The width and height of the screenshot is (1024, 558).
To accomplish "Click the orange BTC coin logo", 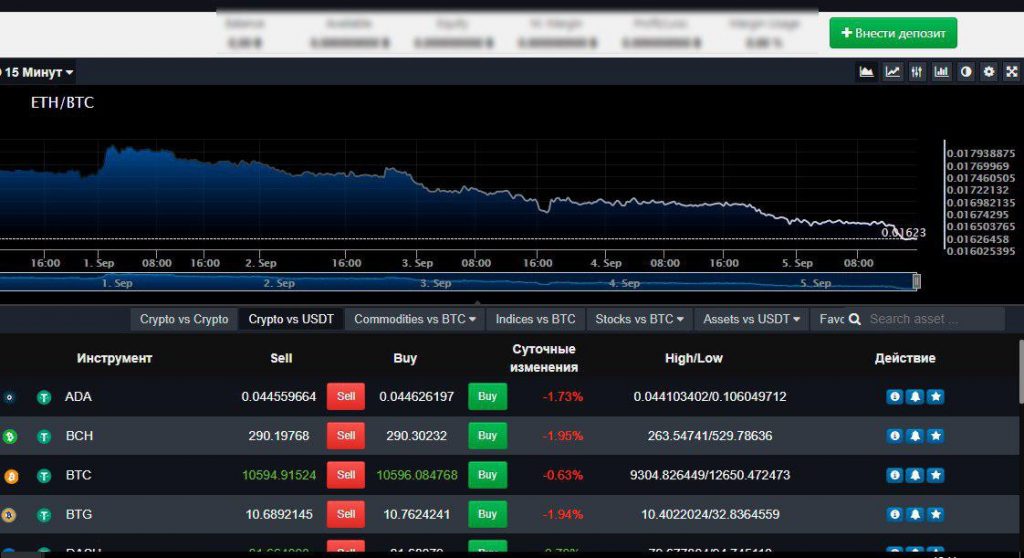I will pyautogui.click(x=11, y=476).
